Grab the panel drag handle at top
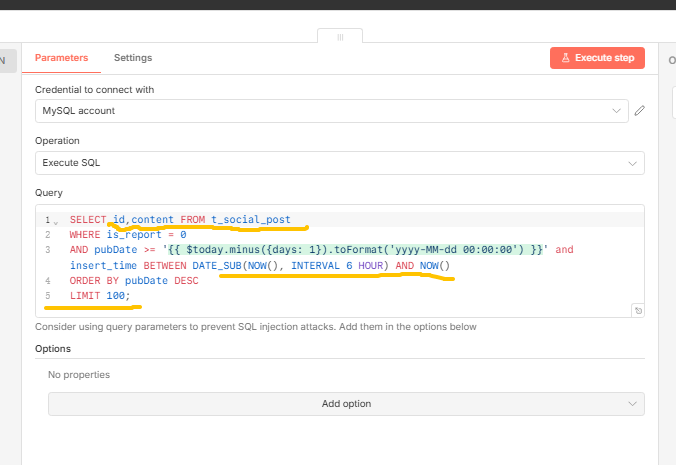Screen dimensions: 676x465 click(x=339, y=37)
